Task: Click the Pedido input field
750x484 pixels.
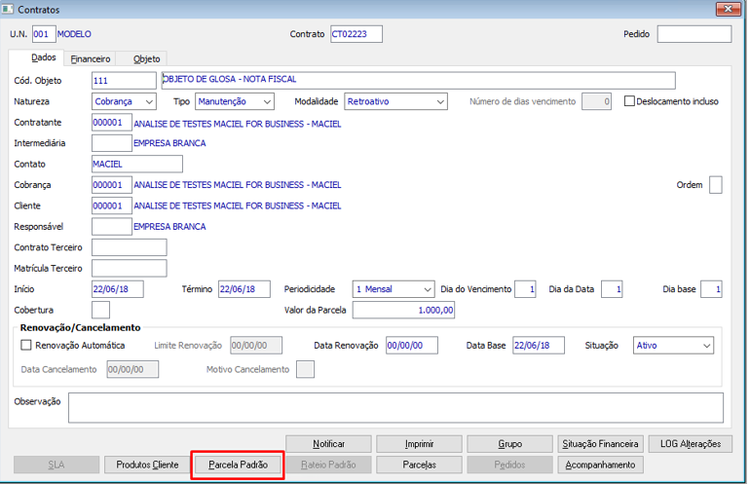Action: [694, 34]
